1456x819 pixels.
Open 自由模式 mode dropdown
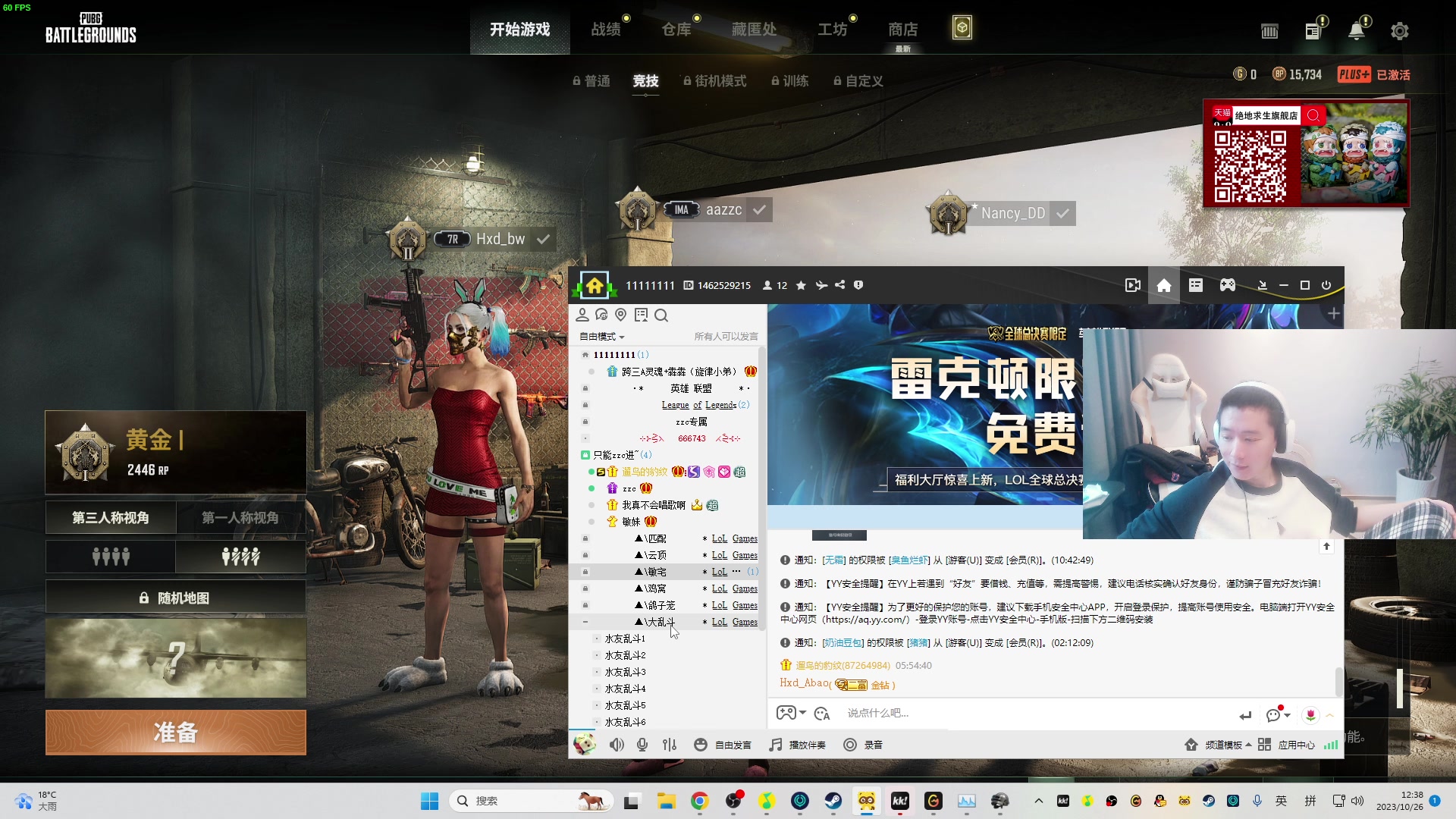pyautogui.click(x=602, y=337)
